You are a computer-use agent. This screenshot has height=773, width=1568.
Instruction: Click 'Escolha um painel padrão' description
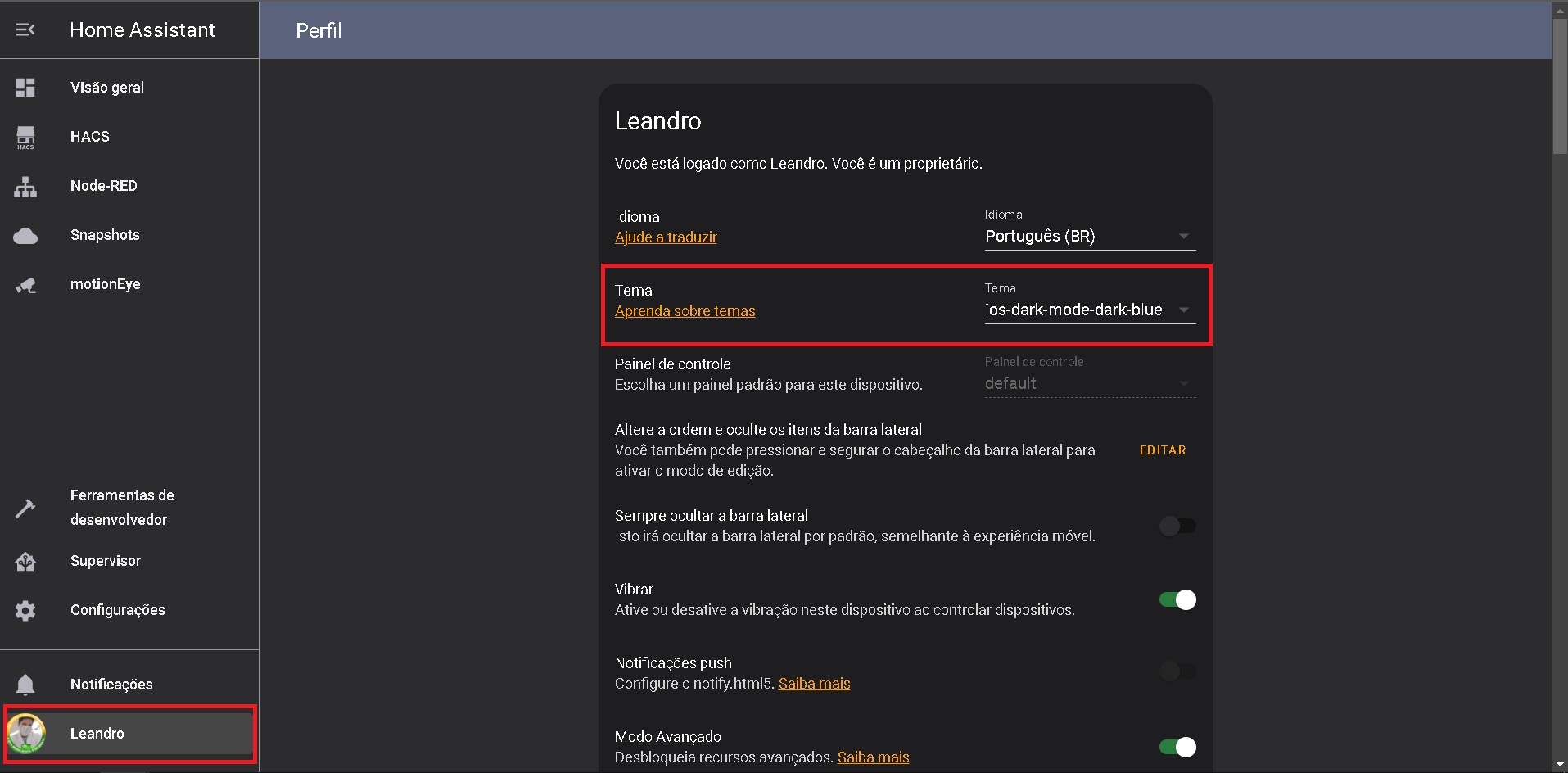tap(769, 385)
